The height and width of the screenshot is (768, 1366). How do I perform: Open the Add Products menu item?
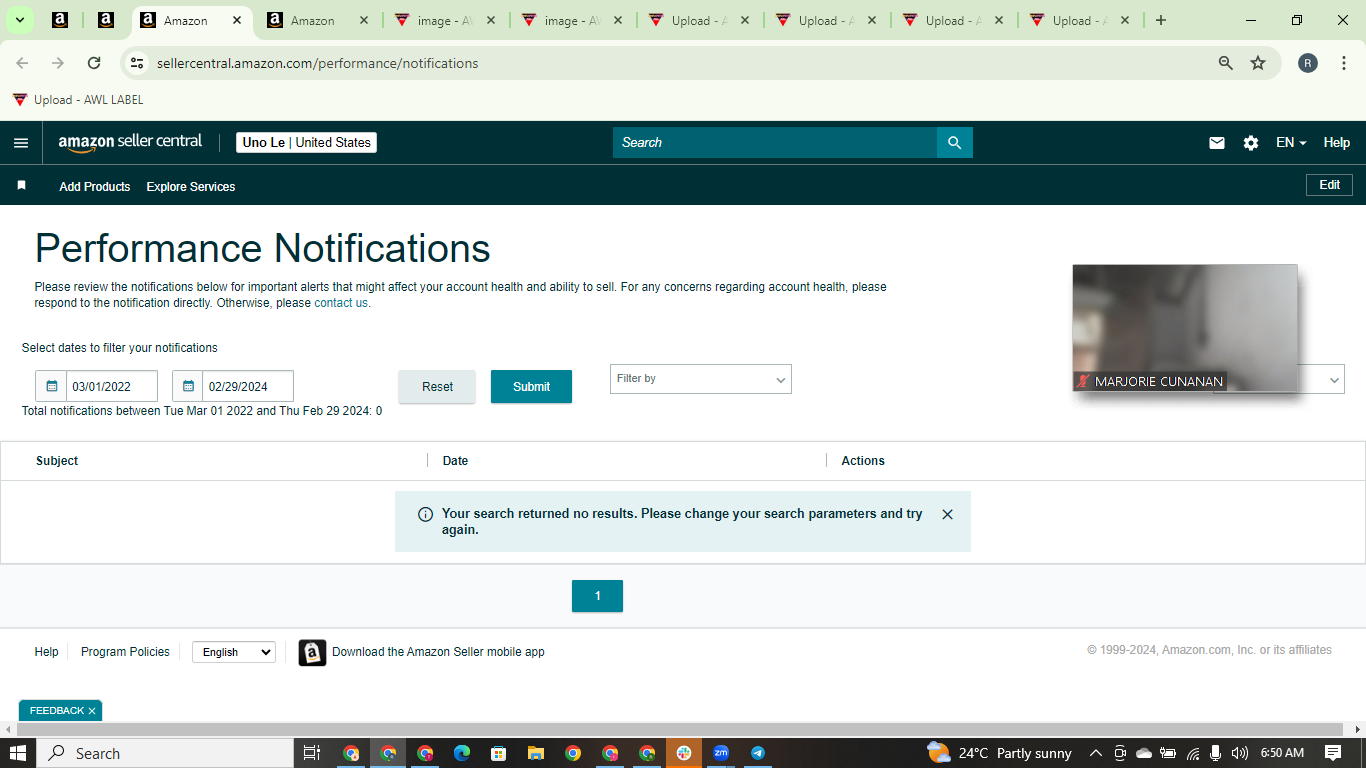tap(95, 187)
